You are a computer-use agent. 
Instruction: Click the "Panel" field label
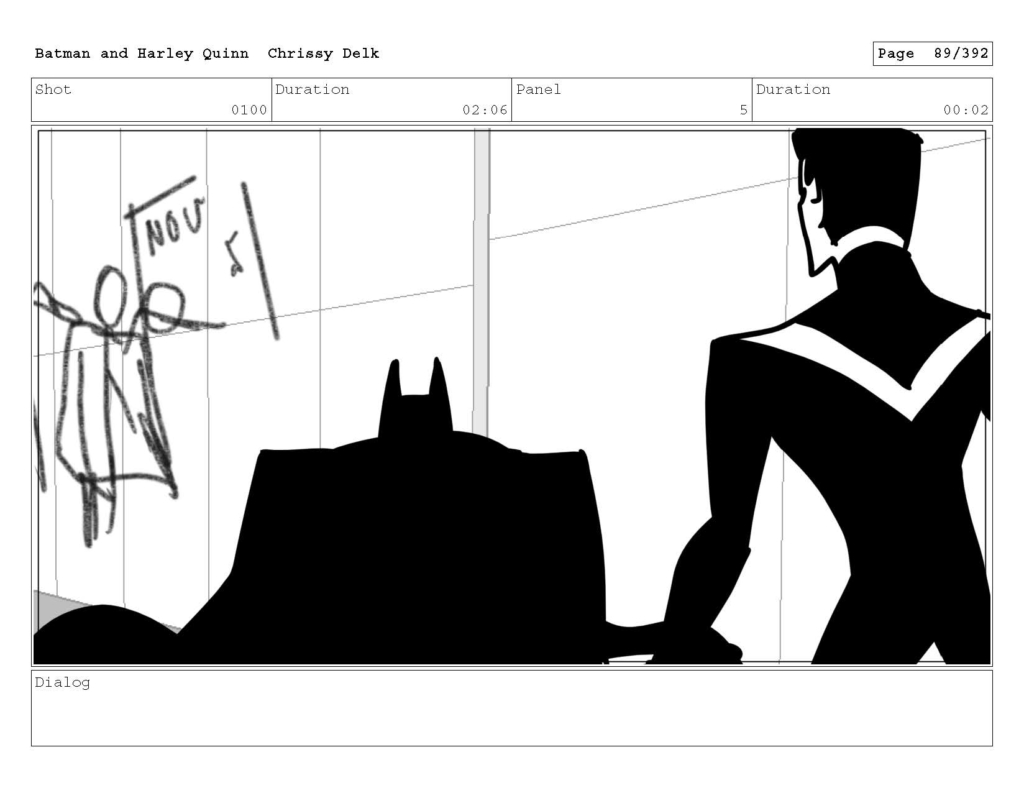click(x=538, y=89)
